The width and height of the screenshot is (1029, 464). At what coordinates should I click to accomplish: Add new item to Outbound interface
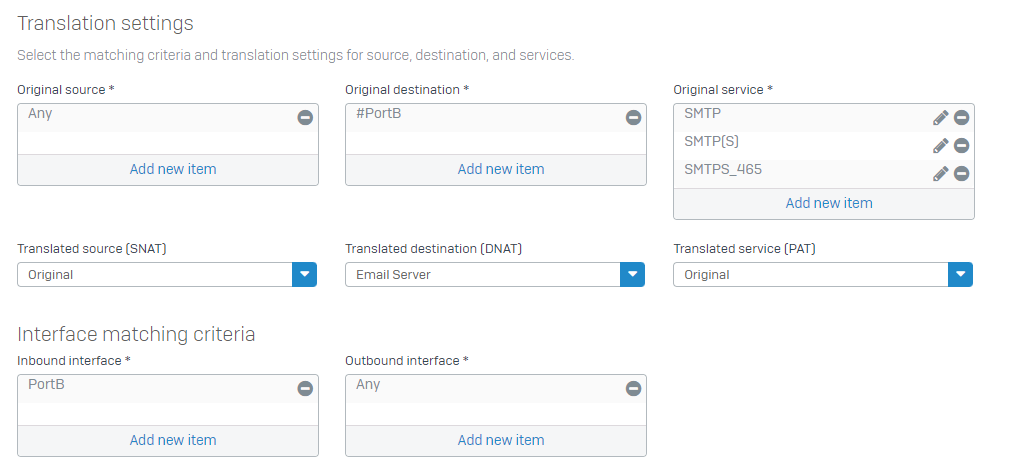[501, 440]
